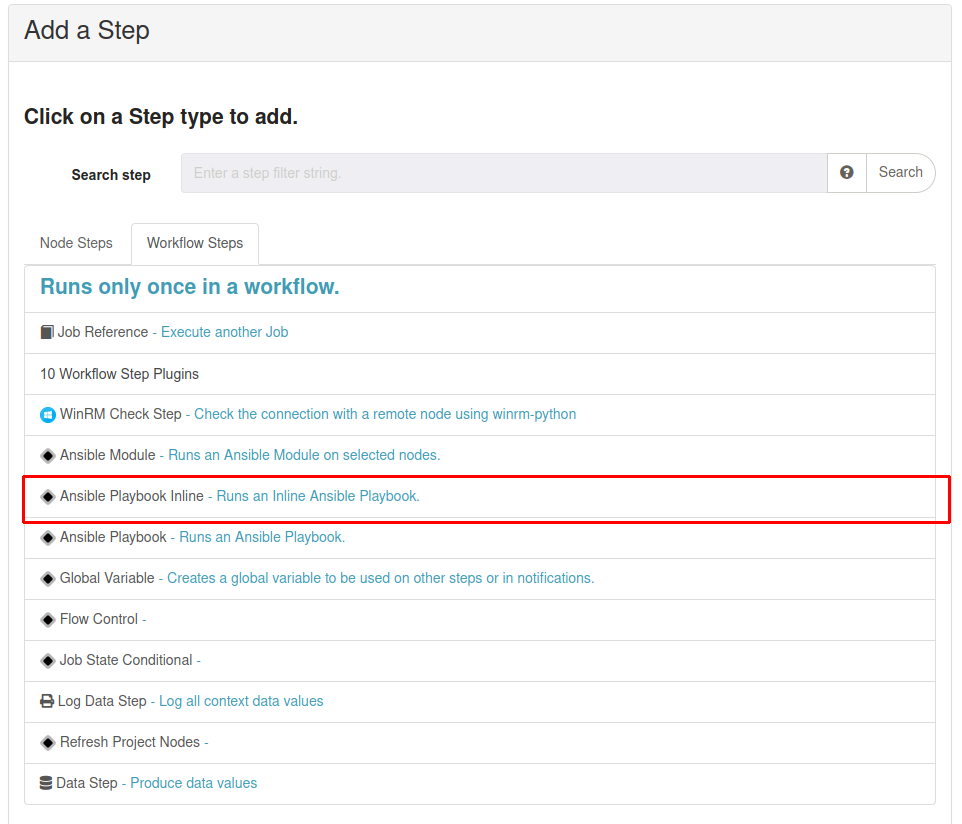Click the Search button
Screen dimensions: 962x824
pyautogui.click(x=900, y=173)
